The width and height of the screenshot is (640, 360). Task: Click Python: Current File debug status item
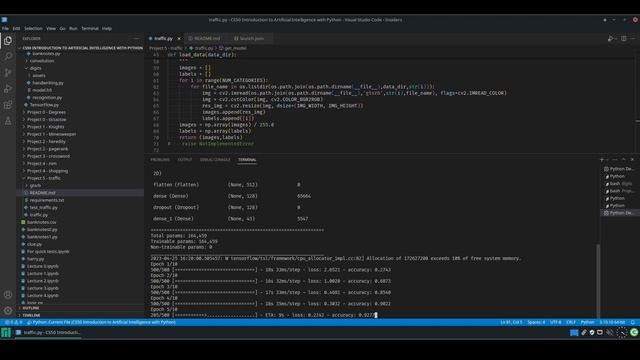pyautogui.click(x=102, y=322)
